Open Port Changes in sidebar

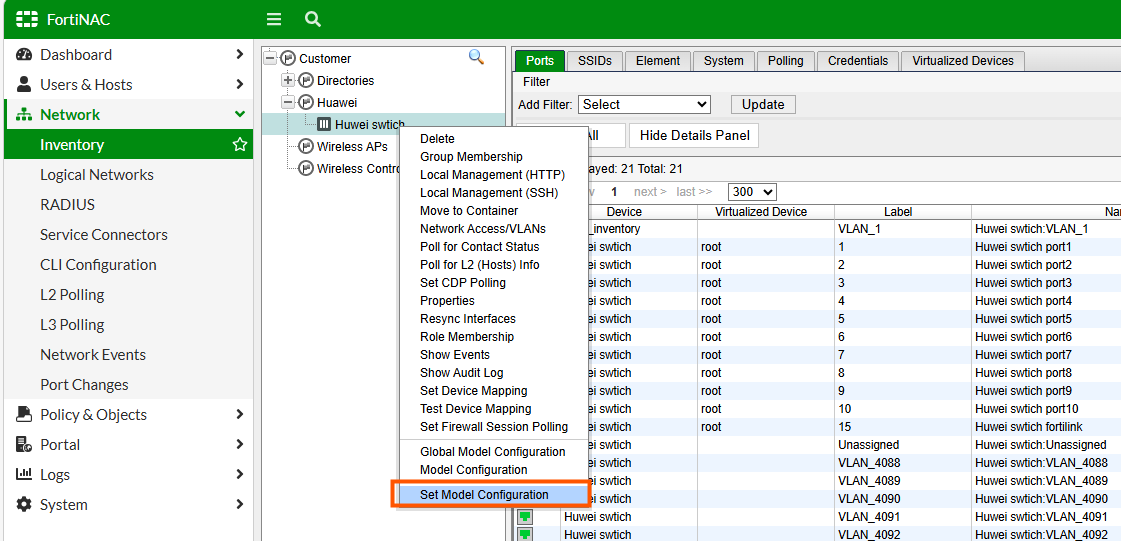(84, 385)
